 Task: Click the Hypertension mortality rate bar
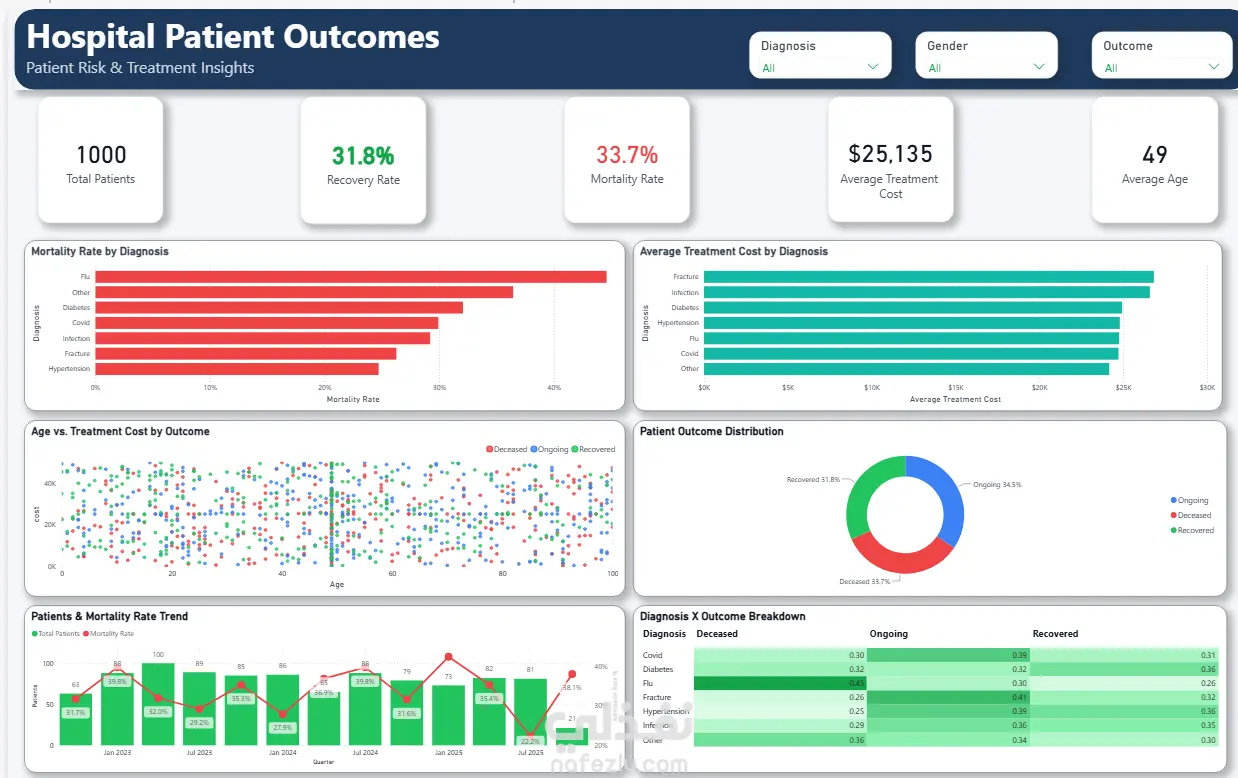(237, 369)
